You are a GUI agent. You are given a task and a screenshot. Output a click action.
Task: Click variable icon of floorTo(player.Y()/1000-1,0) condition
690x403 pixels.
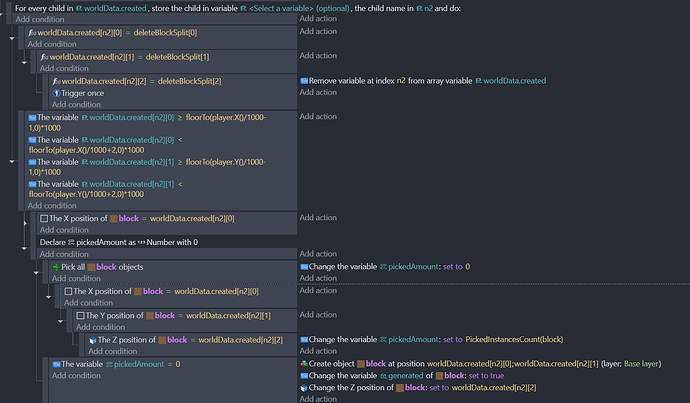click(x=32, y=162)
